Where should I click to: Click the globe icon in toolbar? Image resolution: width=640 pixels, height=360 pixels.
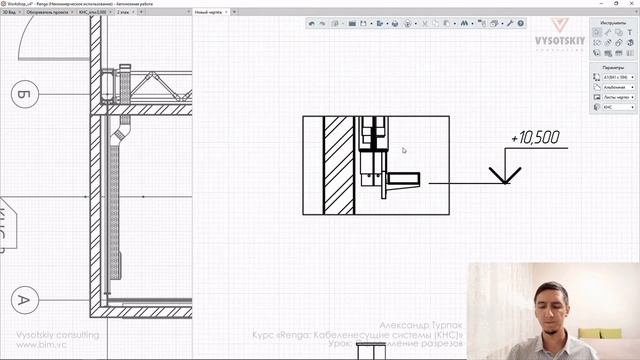point(407,24)
